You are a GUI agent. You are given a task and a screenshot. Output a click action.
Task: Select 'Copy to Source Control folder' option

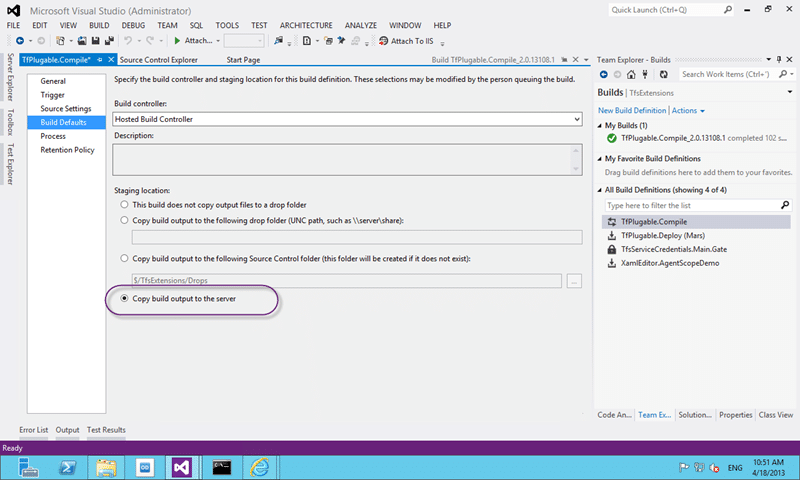124,259
